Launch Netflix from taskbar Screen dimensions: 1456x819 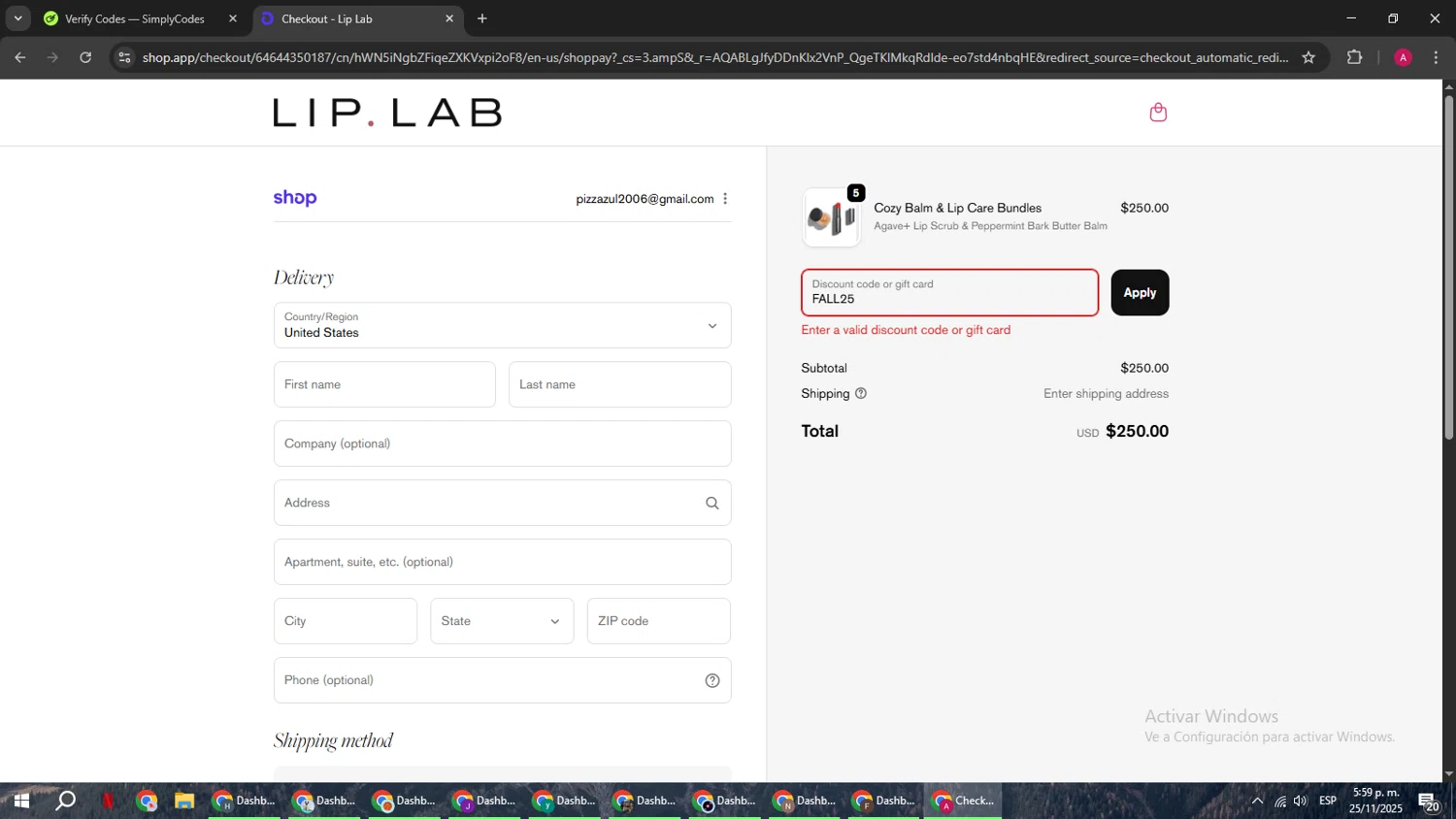[108, 801]
